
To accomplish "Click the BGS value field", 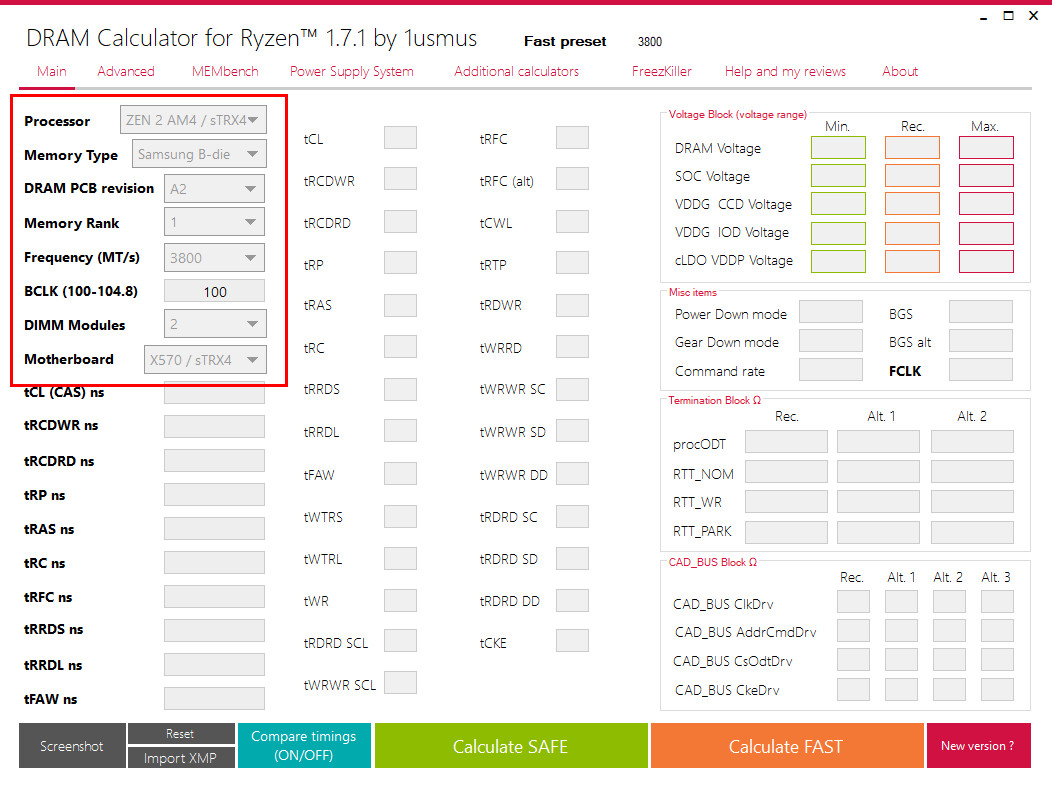I will click(x=981, y=312).
